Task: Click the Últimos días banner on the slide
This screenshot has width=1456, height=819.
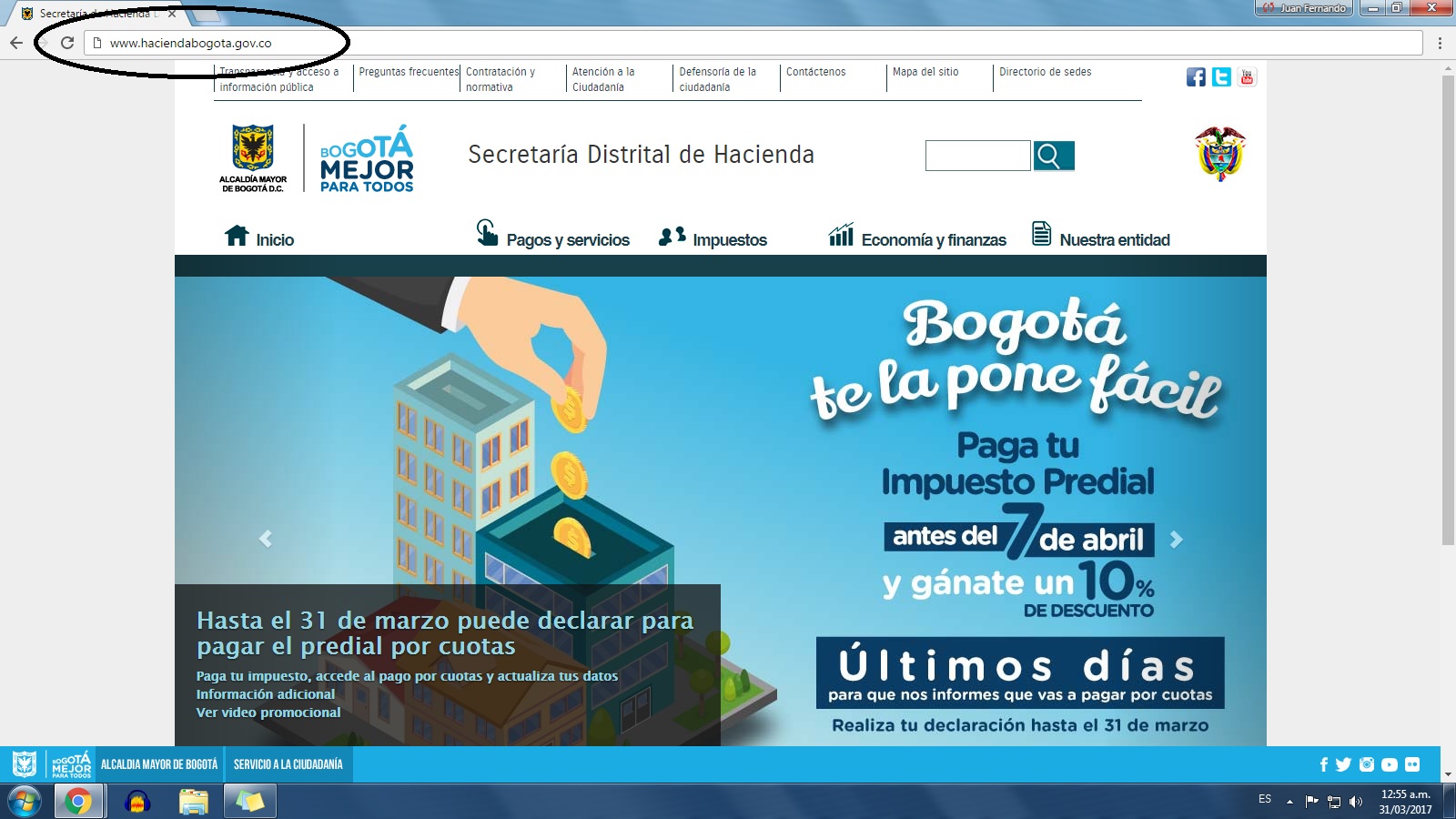Action: [x=1020, y=672]
